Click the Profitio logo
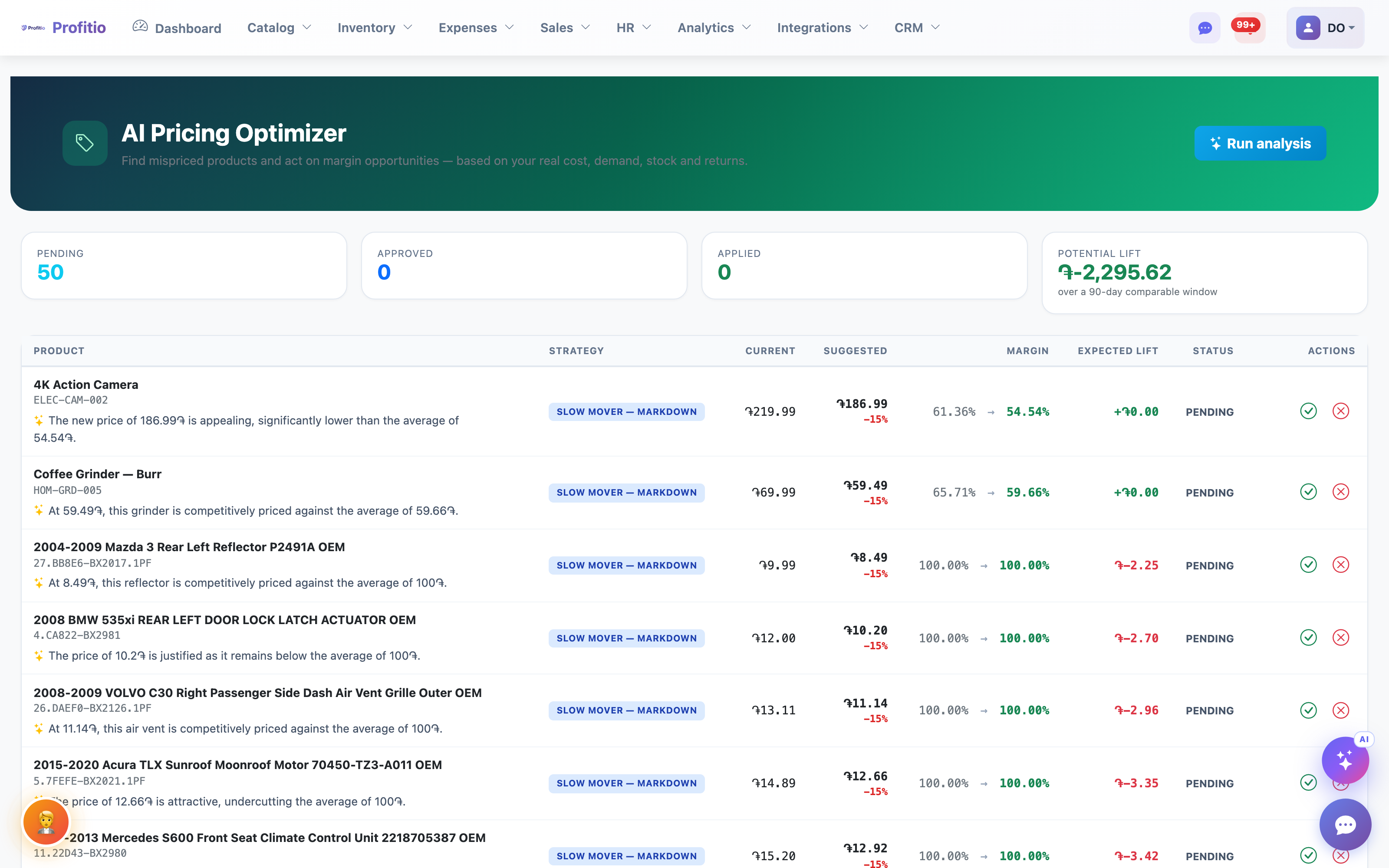The width and height of the screenshot is (1389, 868). coord(63,27)
